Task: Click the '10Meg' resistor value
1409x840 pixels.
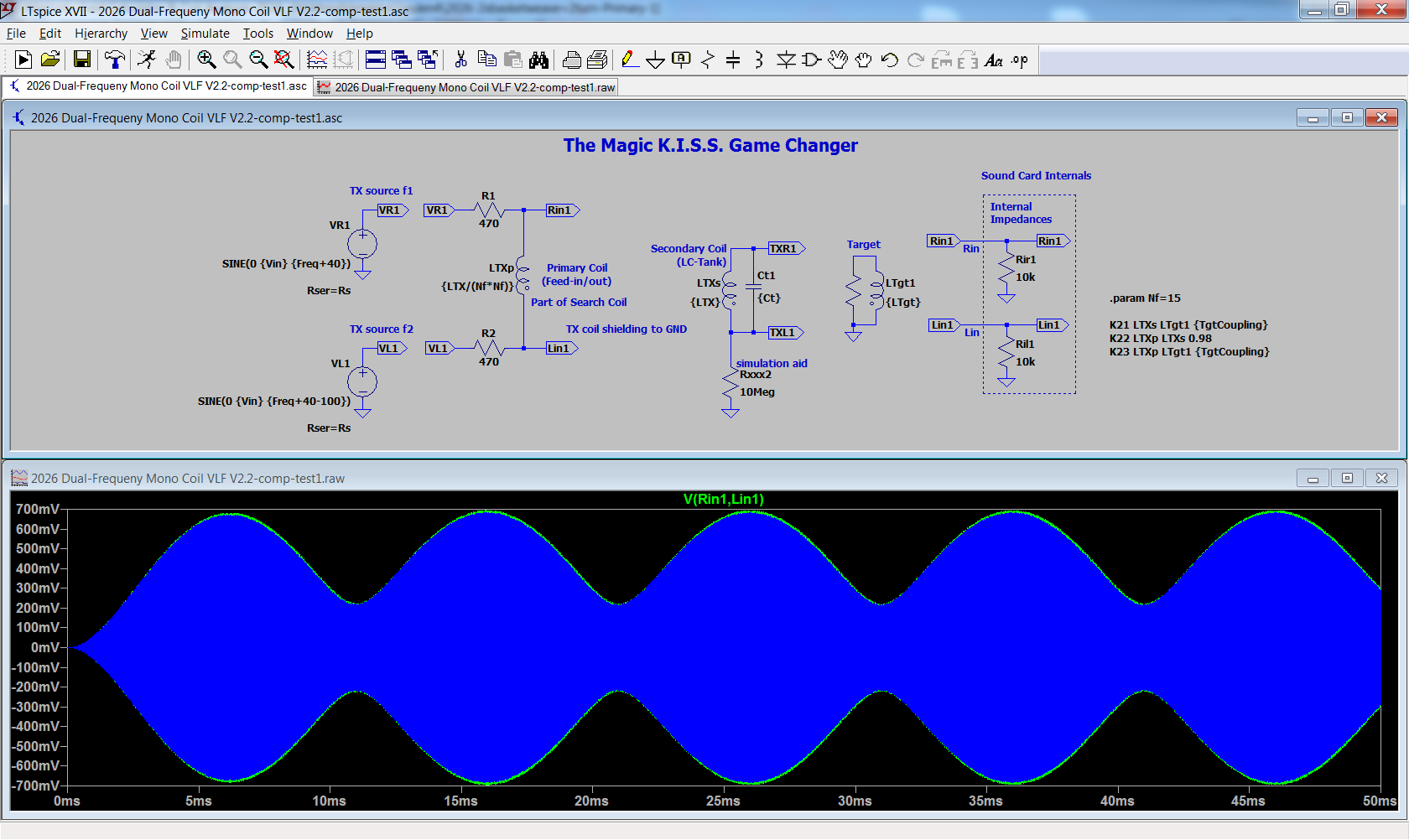Action: click(757, 391)
